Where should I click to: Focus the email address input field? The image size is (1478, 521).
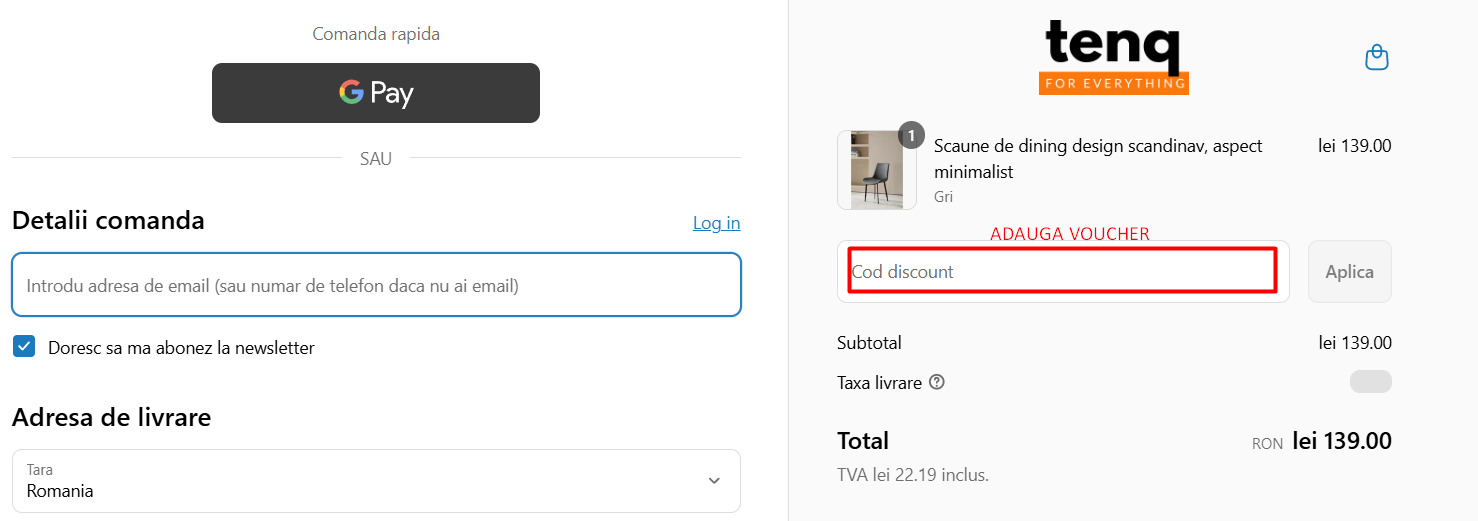376,285
